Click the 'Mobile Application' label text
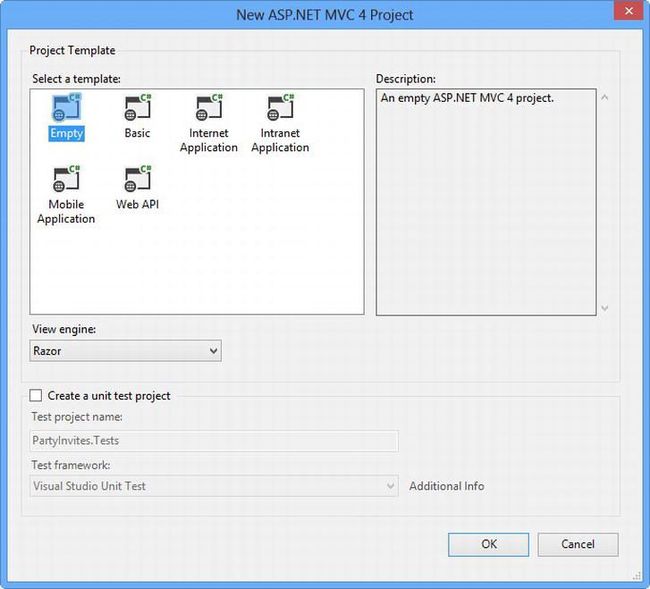Screen dimensions: 650x589 pyautogui.click(x=66, y=211)
